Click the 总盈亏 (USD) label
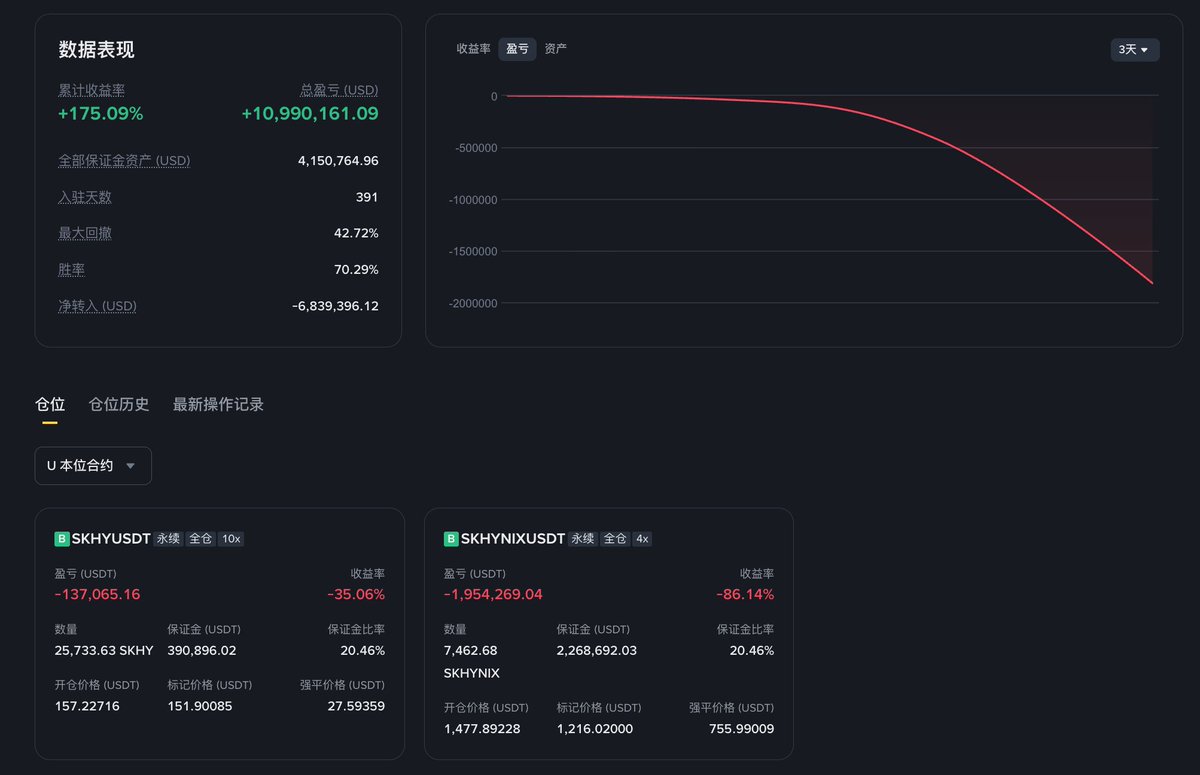Viewport: 1200px width, 775px height. [339, 90]
